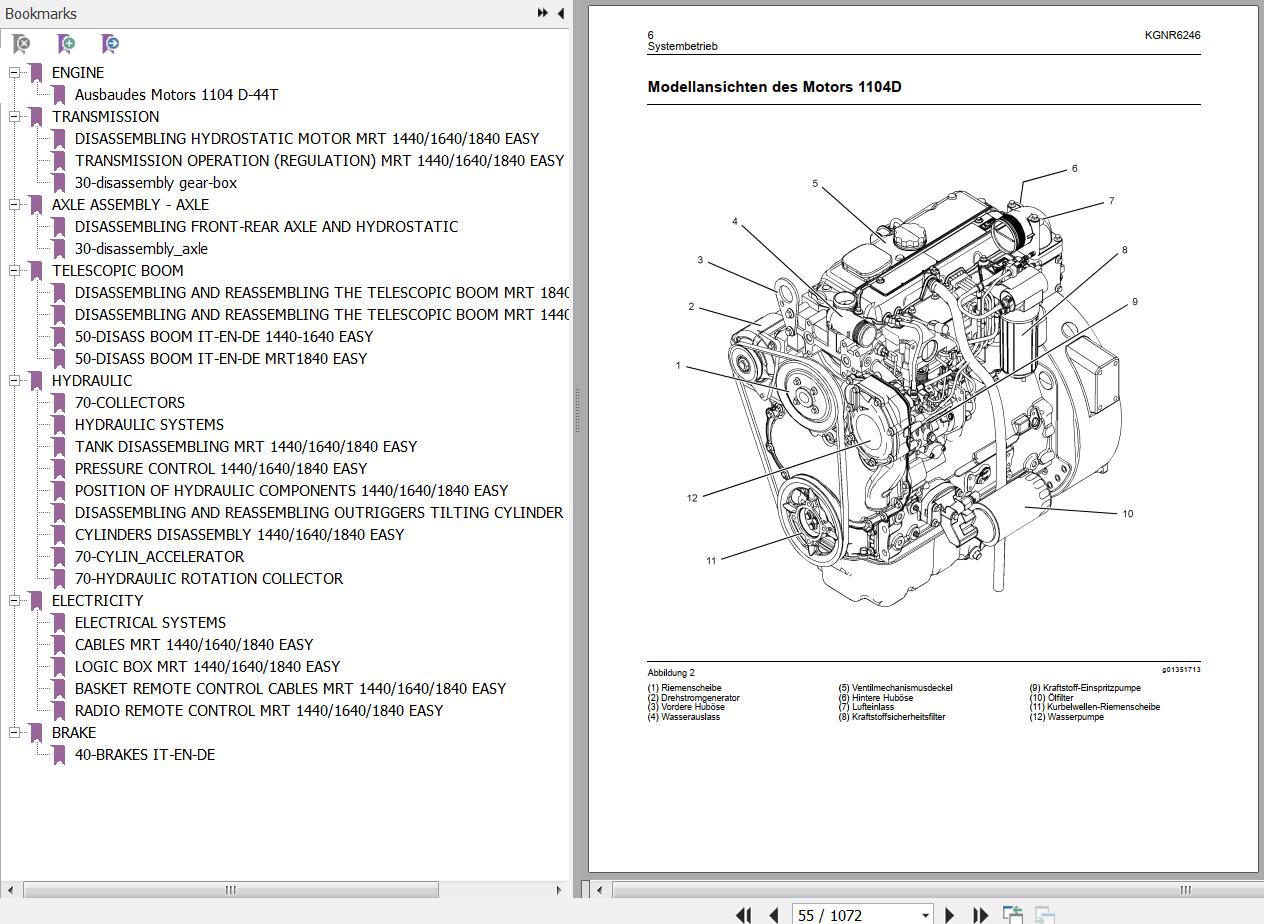This screenshot has width=1264, height=924.
Task: Collapse the HYDRAULIC bookmark group
Action: coord(15,380)
